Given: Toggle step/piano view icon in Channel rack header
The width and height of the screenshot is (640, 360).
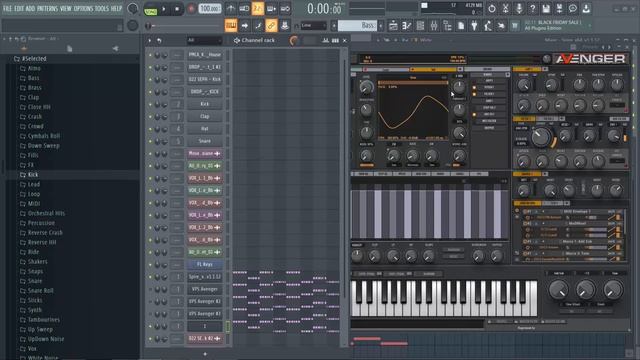Looking at the screenshot, I should (x=335, y=40).
